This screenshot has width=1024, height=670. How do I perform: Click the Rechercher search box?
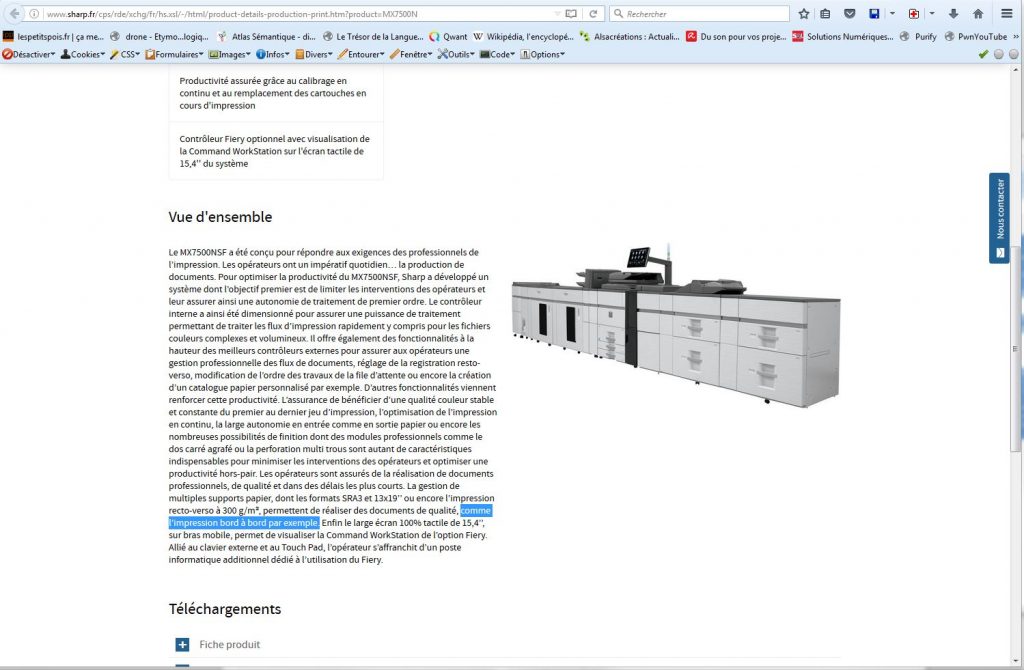pyautogui.click(x=699, y=14)
